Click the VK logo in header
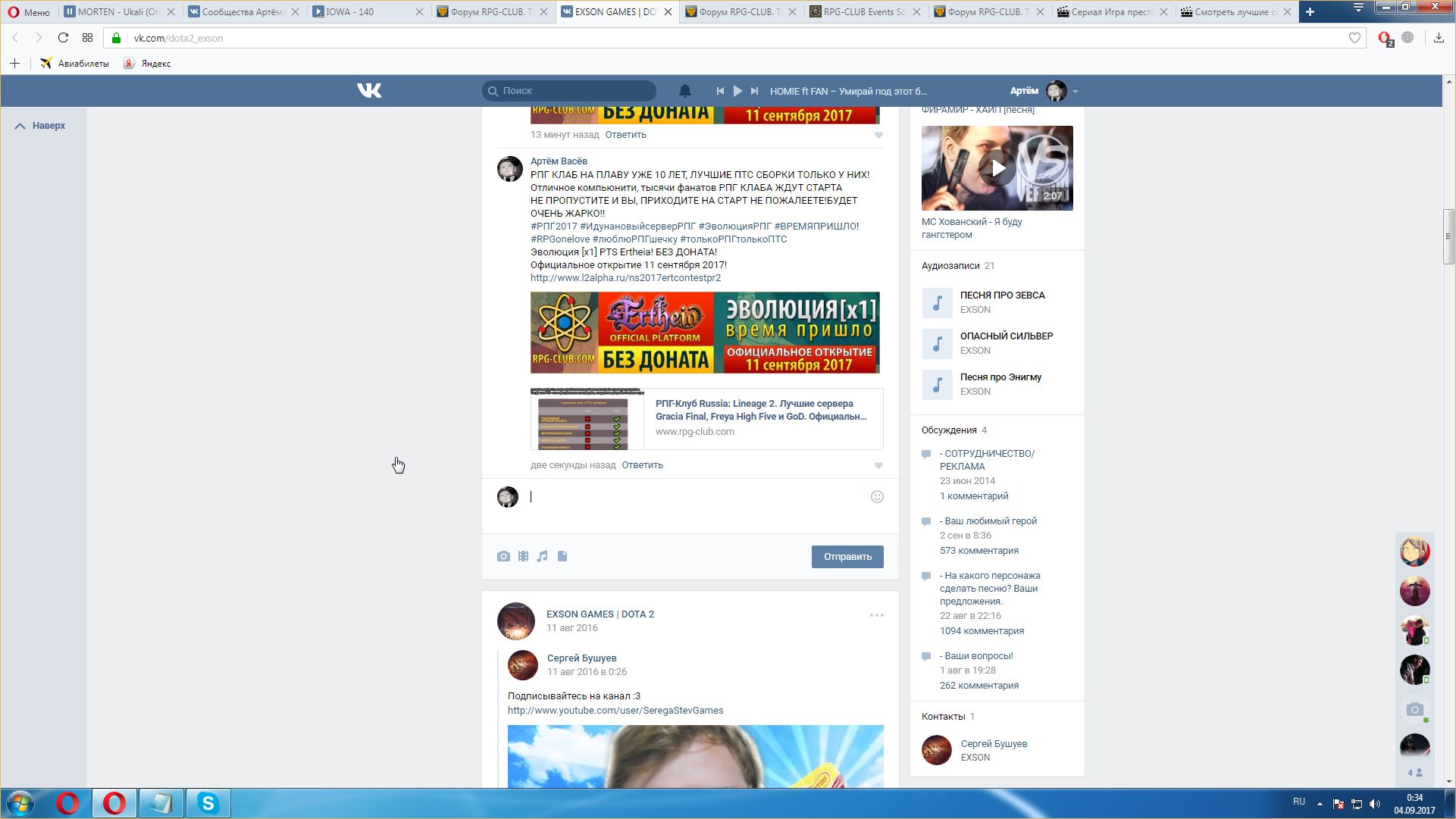Viewport: 1456px width, 819px height. (x=369, y=91)
